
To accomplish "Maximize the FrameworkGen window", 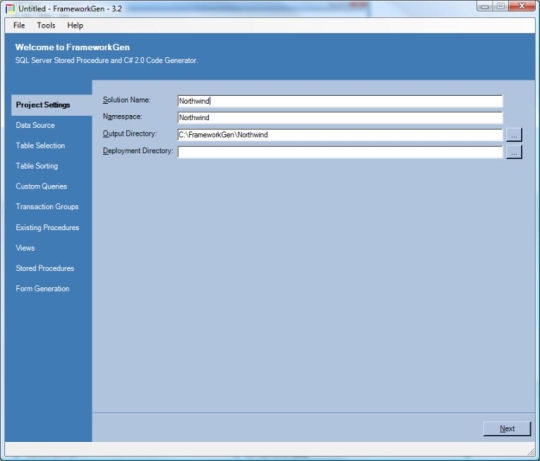I will (x=501, y=6).
